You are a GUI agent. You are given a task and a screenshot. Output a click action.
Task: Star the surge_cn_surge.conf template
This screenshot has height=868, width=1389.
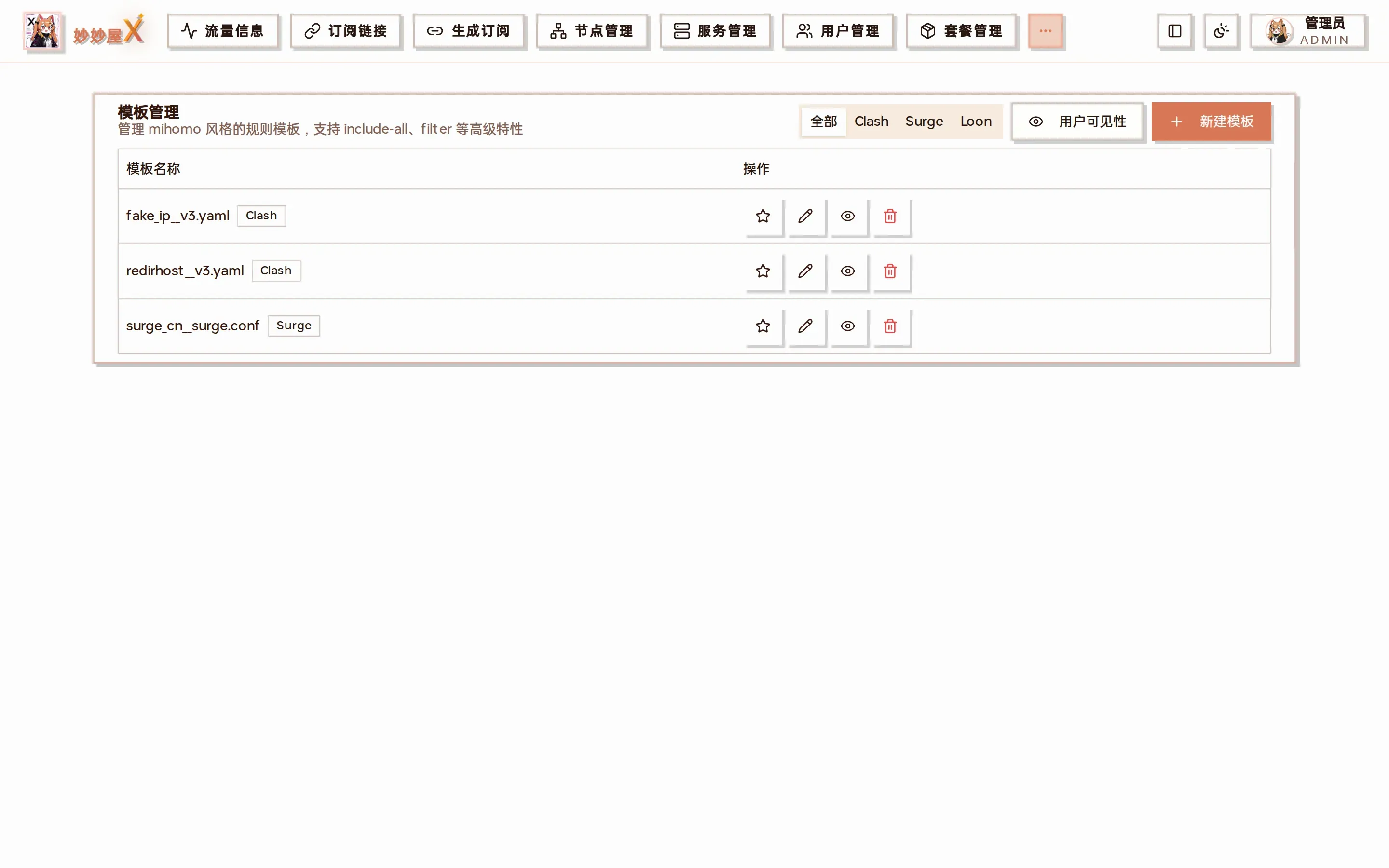pos(763,326)
